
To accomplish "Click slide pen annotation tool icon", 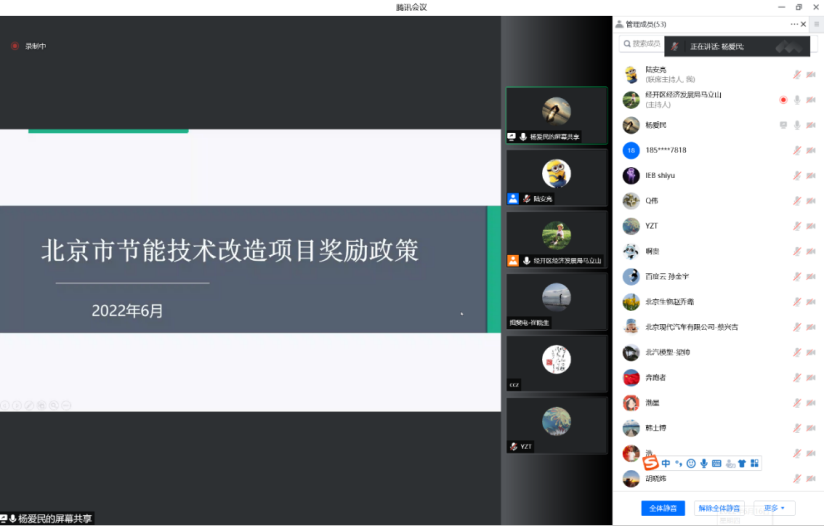I will pos(29,405).
